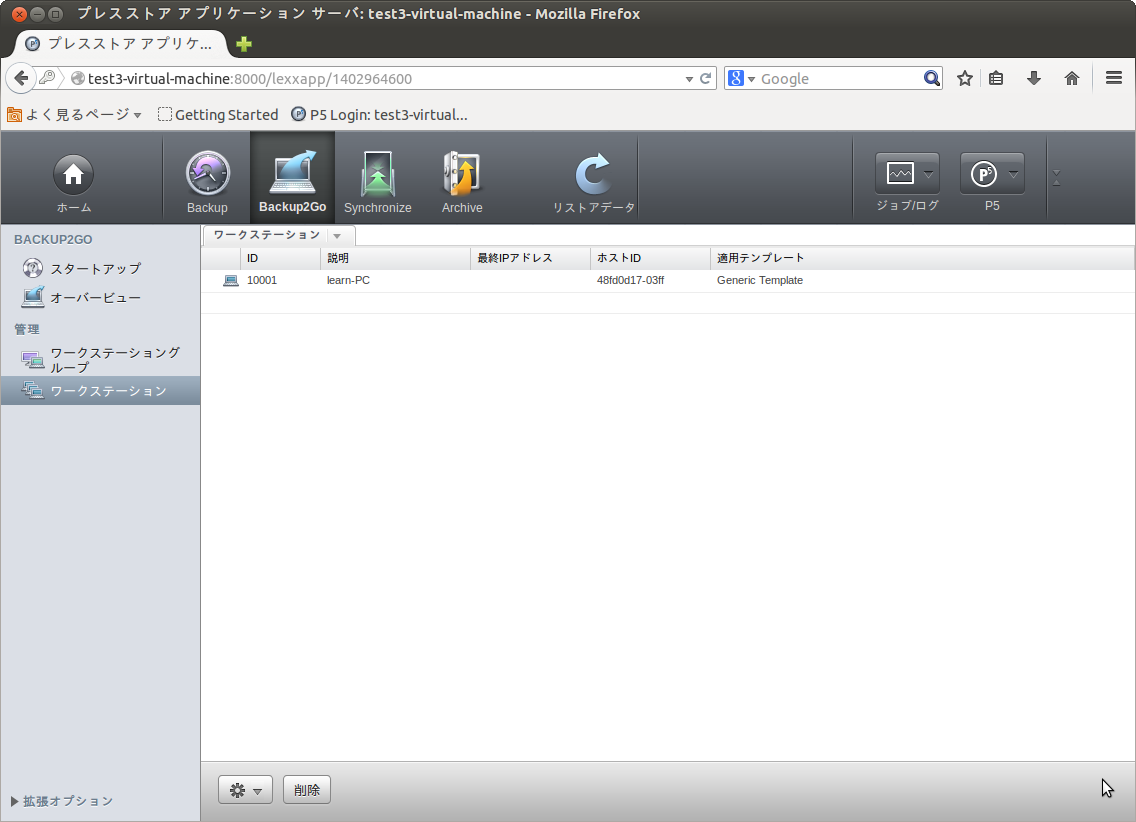Select オーバービュー in sidebar
This screenshot has height=822, width=1136.
95,298
